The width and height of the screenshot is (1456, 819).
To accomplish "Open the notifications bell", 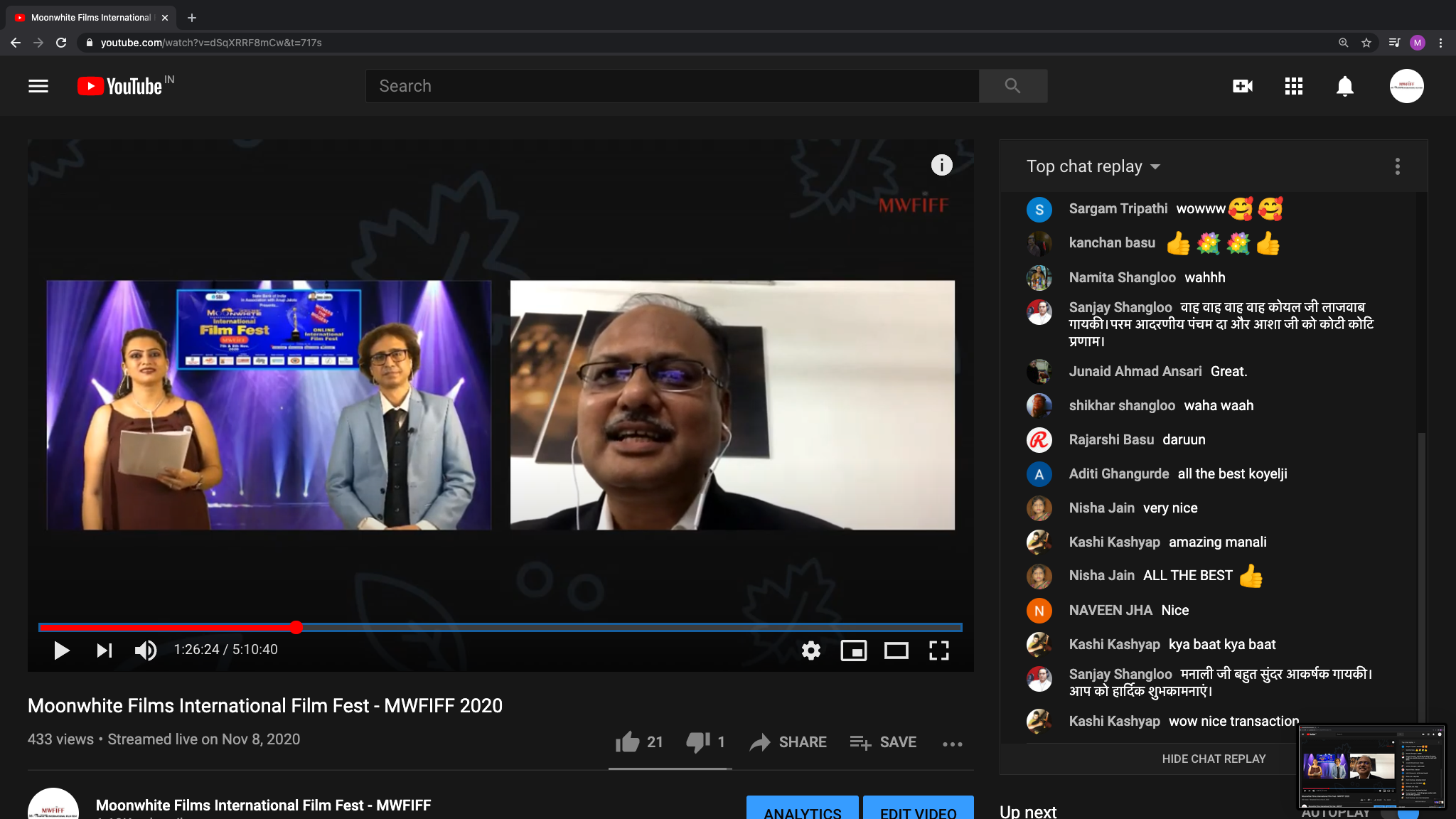I will point(1344,86).
